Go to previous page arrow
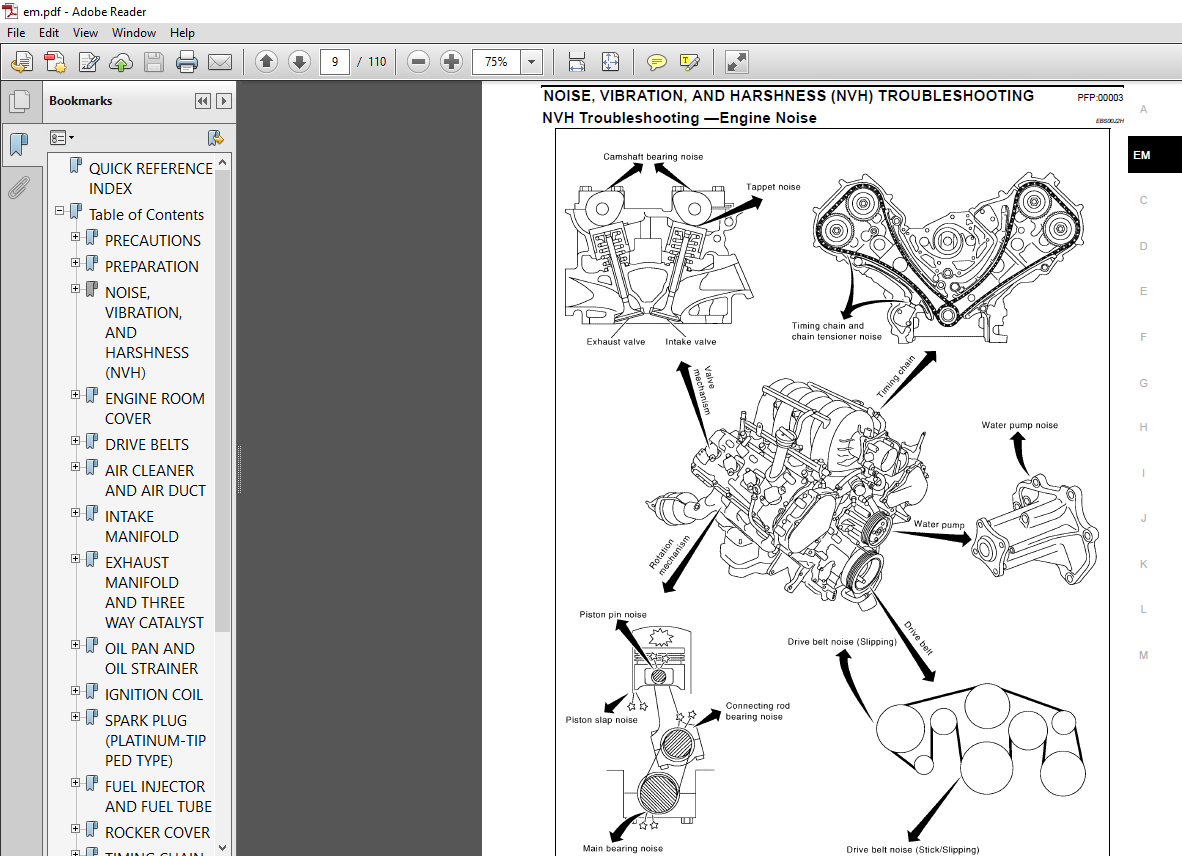The image size is (1182, 856). [266, 62]
